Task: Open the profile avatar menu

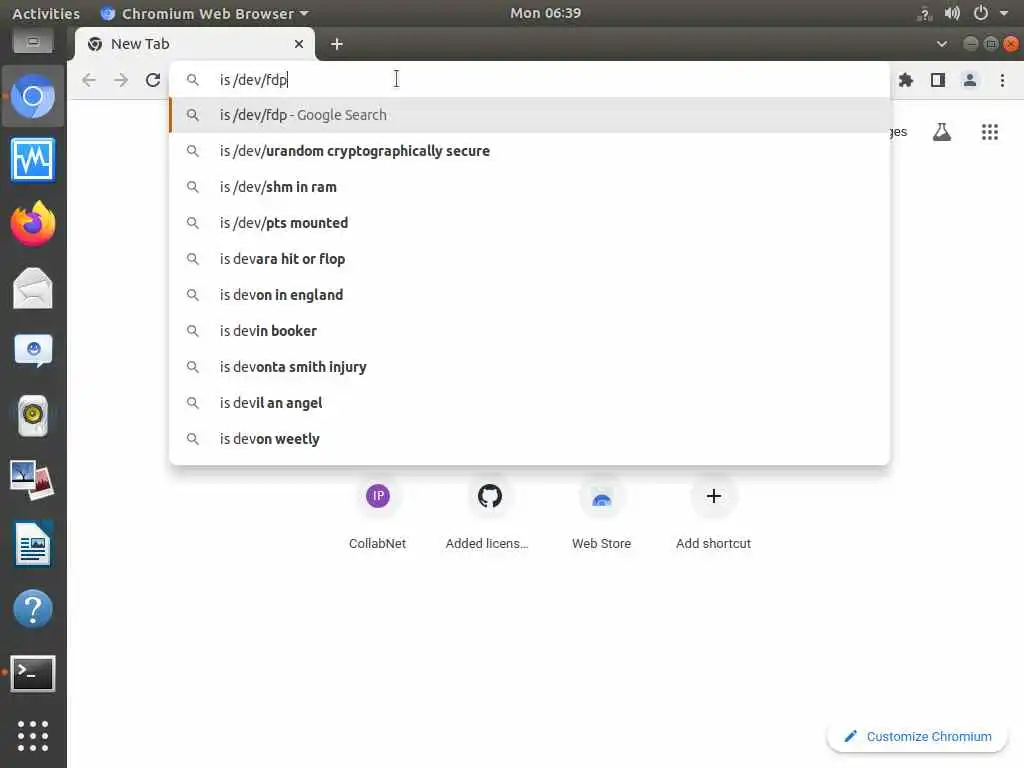Action: click(x=970, y=80)
